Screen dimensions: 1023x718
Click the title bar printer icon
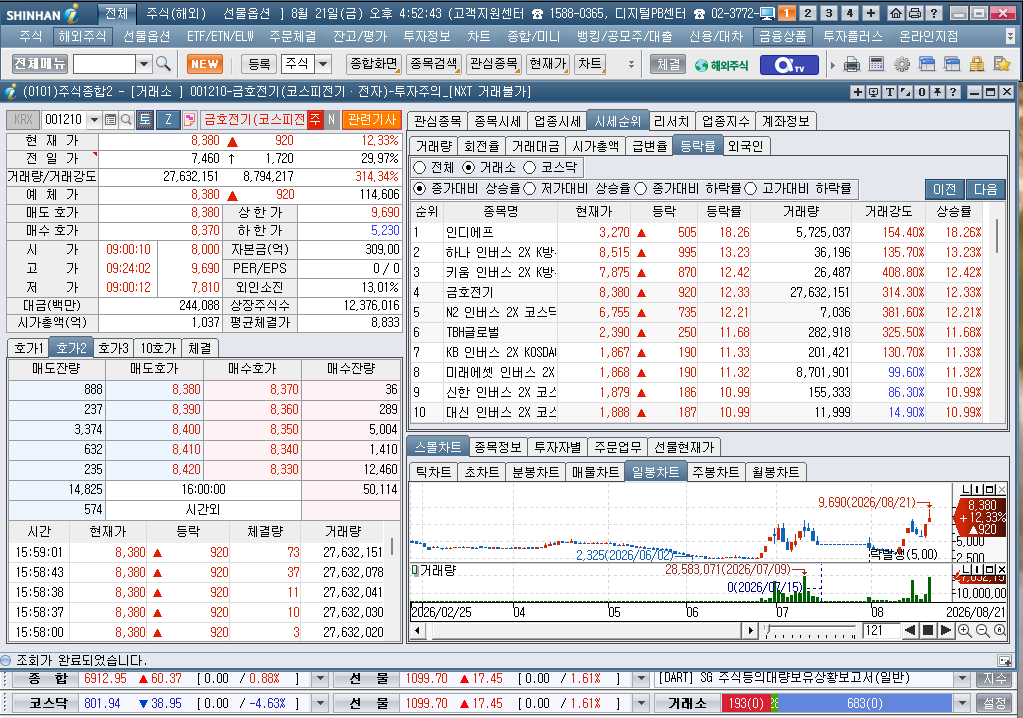click(915, 12)
